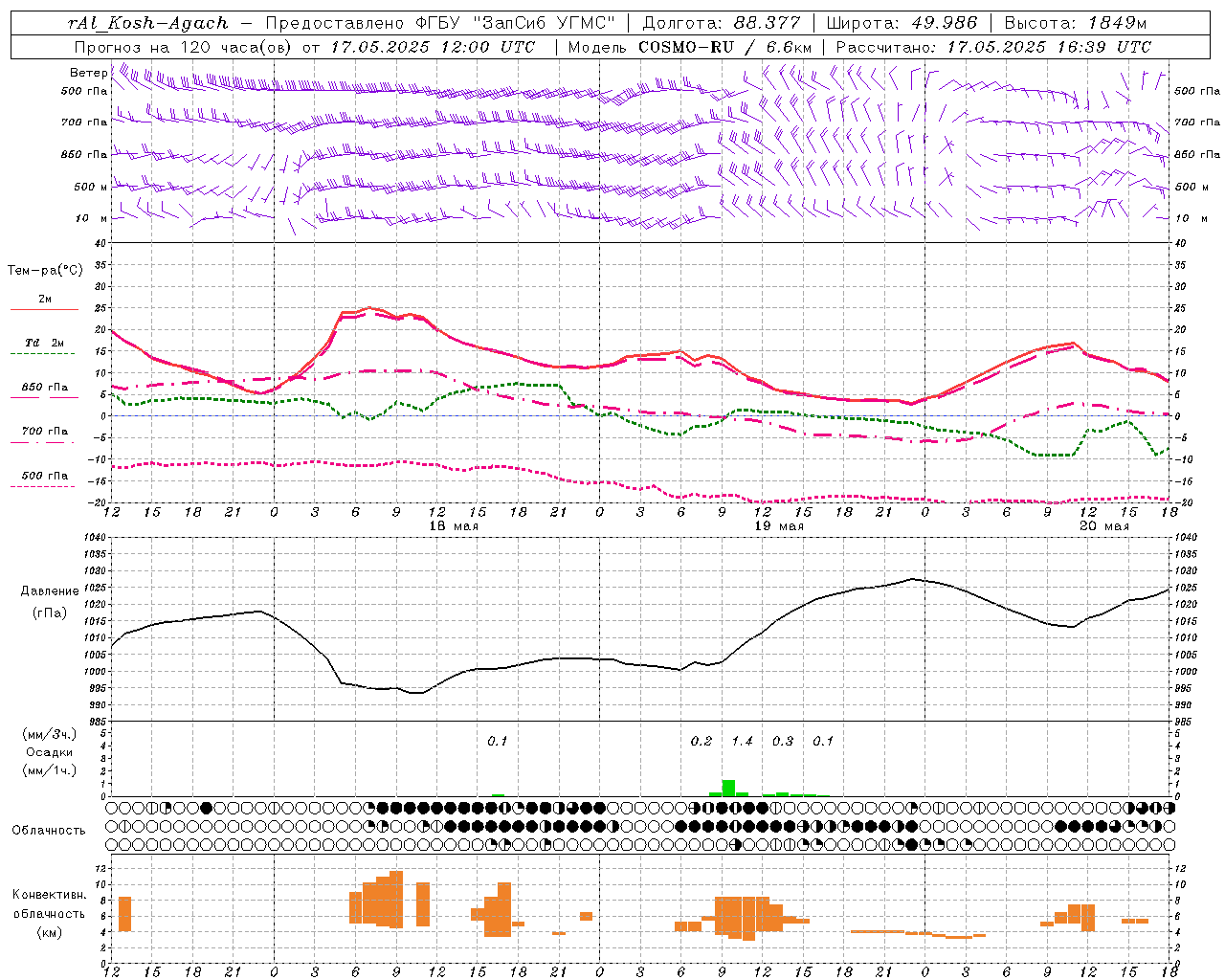
Task: Click the Давление pressure panel label
Action: [50, 590]
